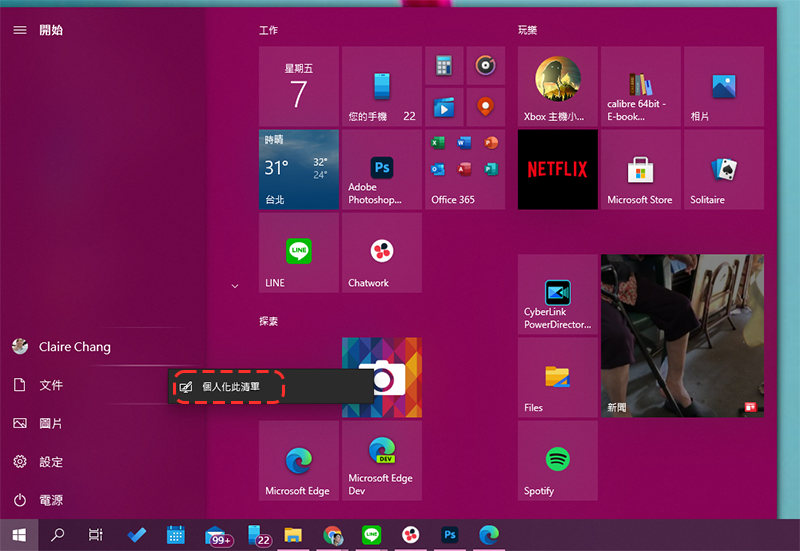Image resolution: width=800 pixels, height=551 pixels.
Task: Open the Microsoft Store tile
Action: [640, 169]
